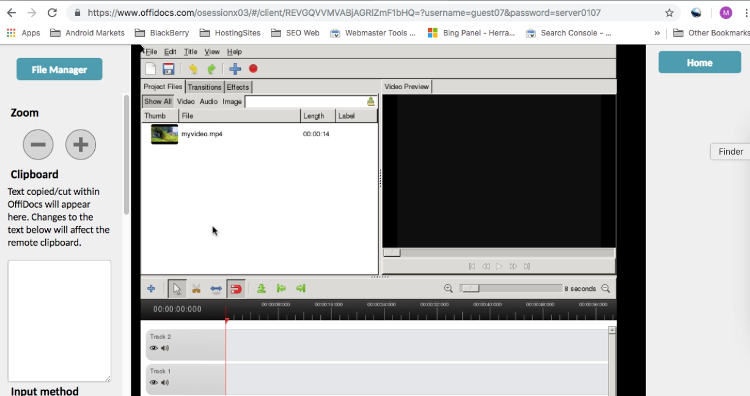
Task: Click the red Export Video button
Action: click(253, 69)
